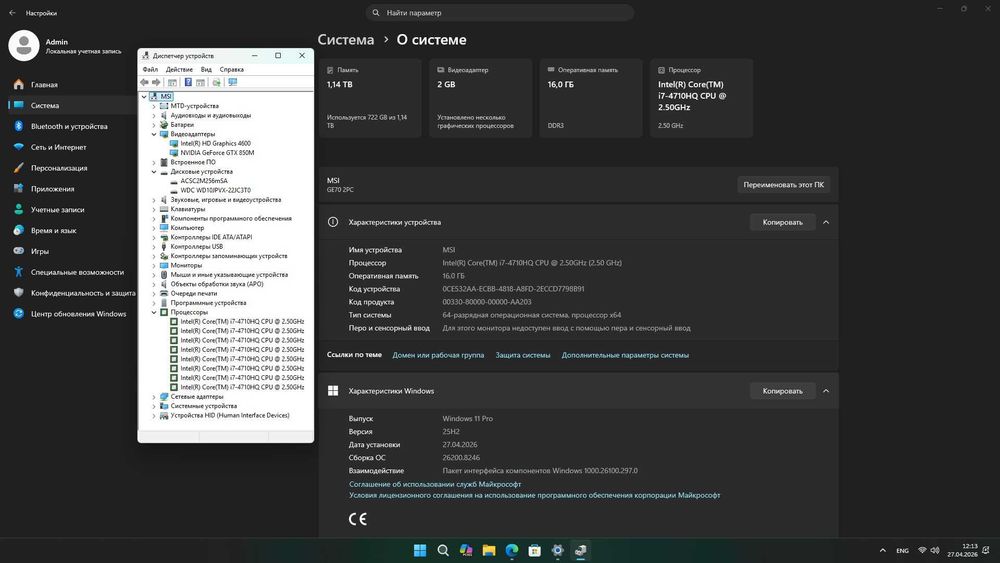Open the Действие menu in Device Manager
This screenshot has height=563, width=1000.
[x=180, y=70]
